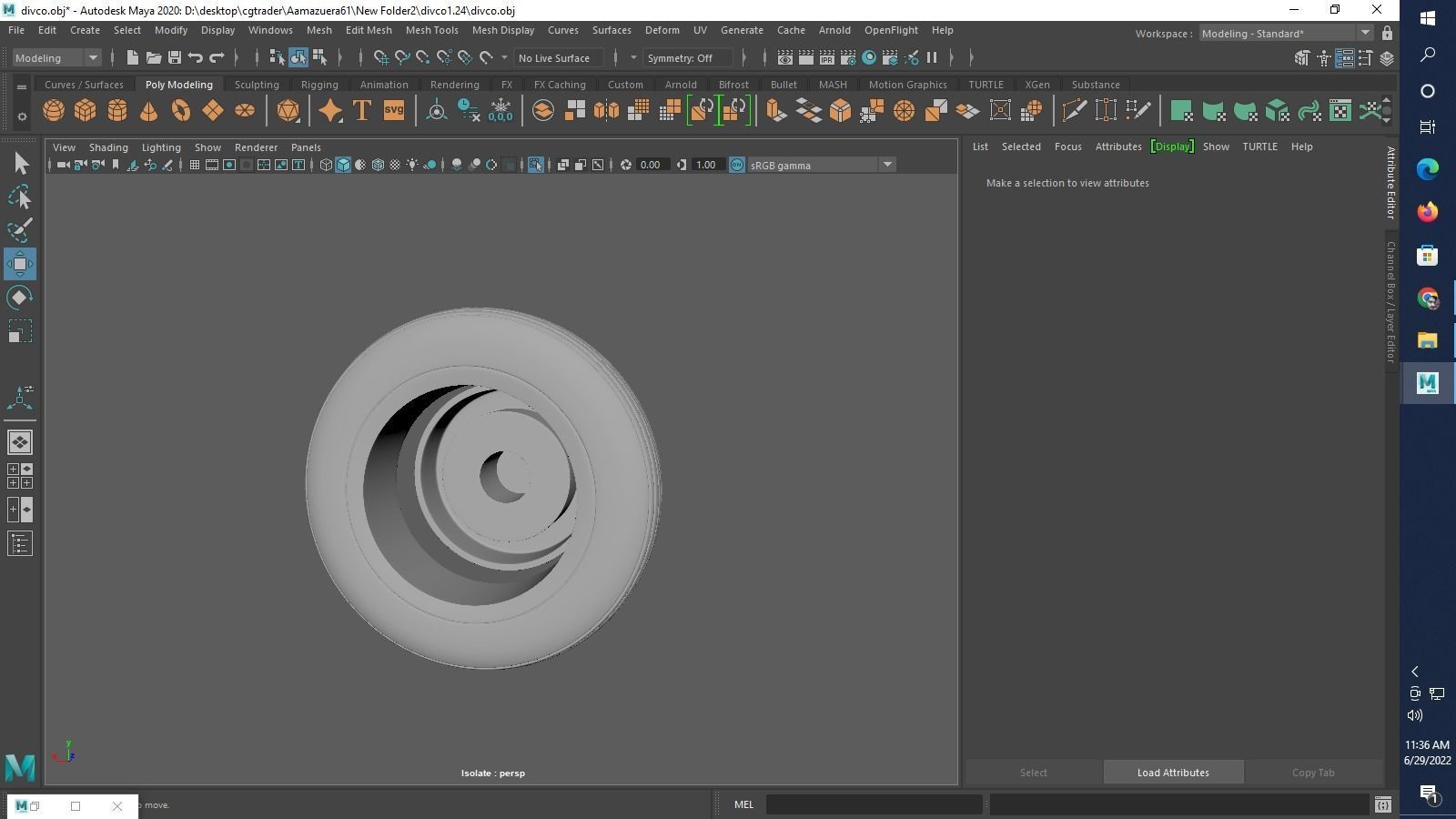
Task: Open the Render Settings clapperboard icon
Action: pyautogui.click(x=848, y=57)
